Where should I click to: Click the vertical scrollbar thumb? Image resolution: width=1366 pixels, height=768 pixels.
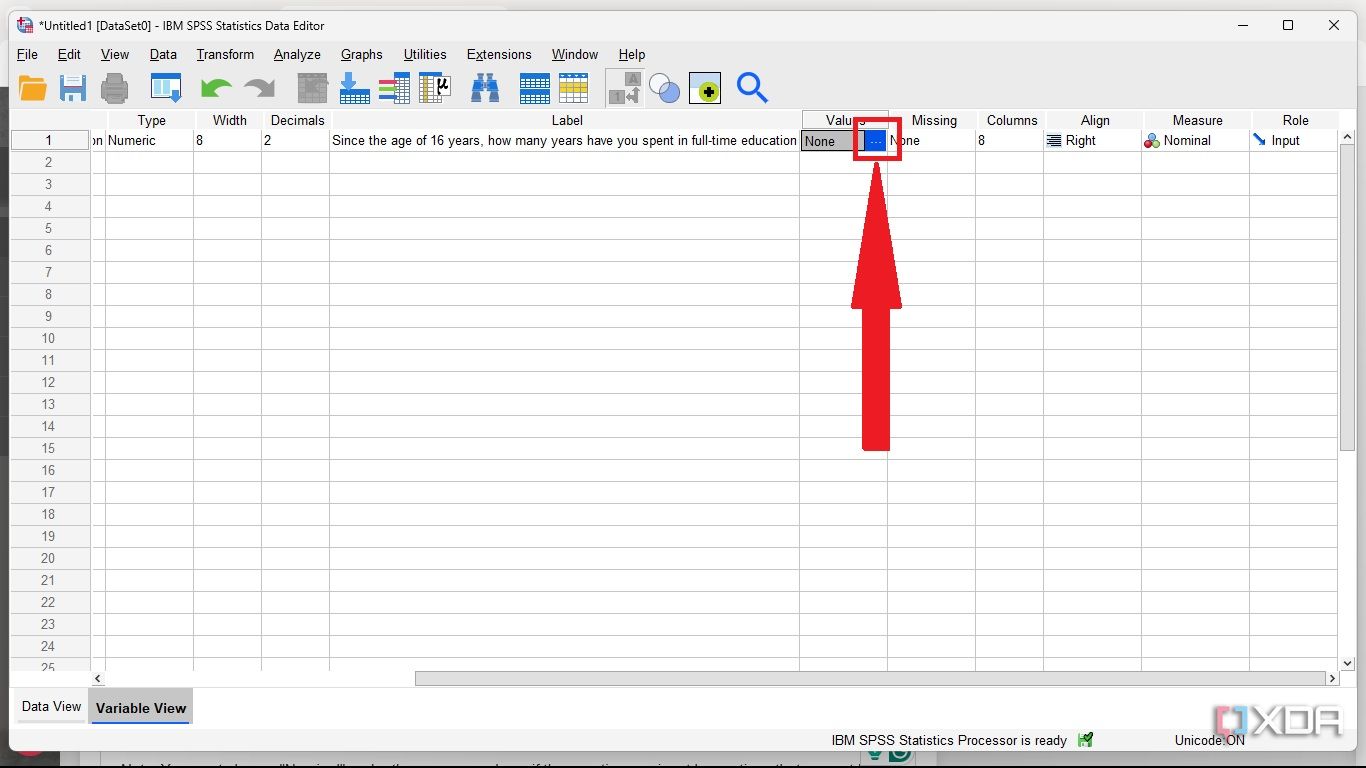click(1347, 298)
